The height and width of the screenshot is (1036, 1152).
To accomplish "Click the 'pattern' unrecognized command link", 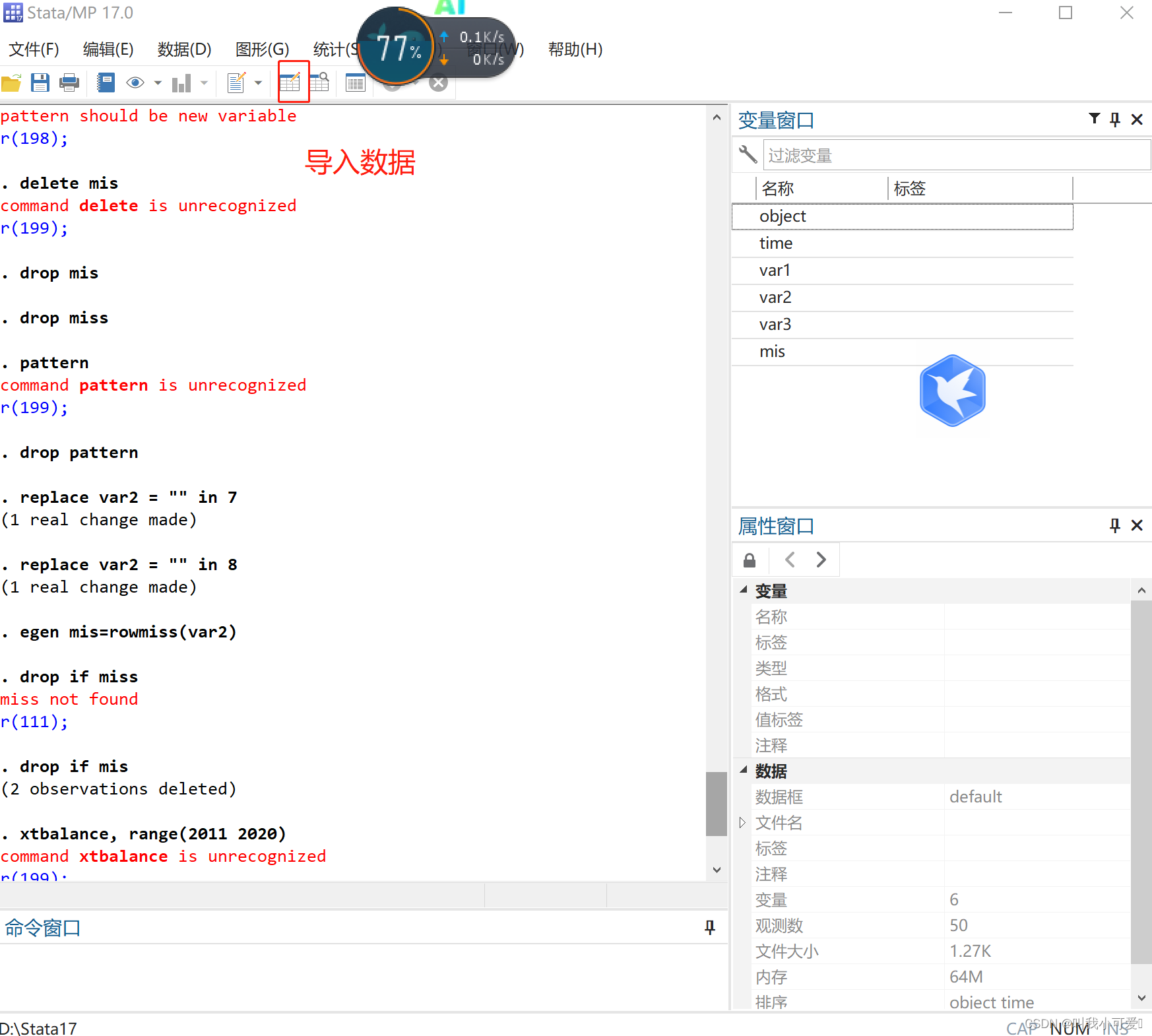I will pos(113,385).
